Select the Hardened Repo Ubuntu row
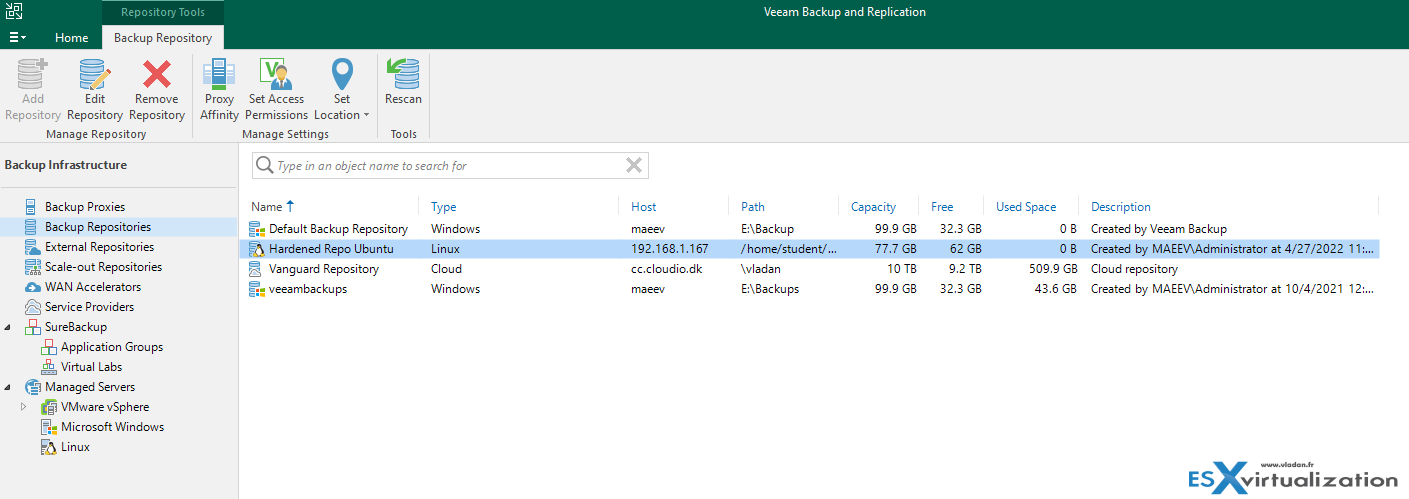This screenshot has height=499, width=1409. coord(812,249)
